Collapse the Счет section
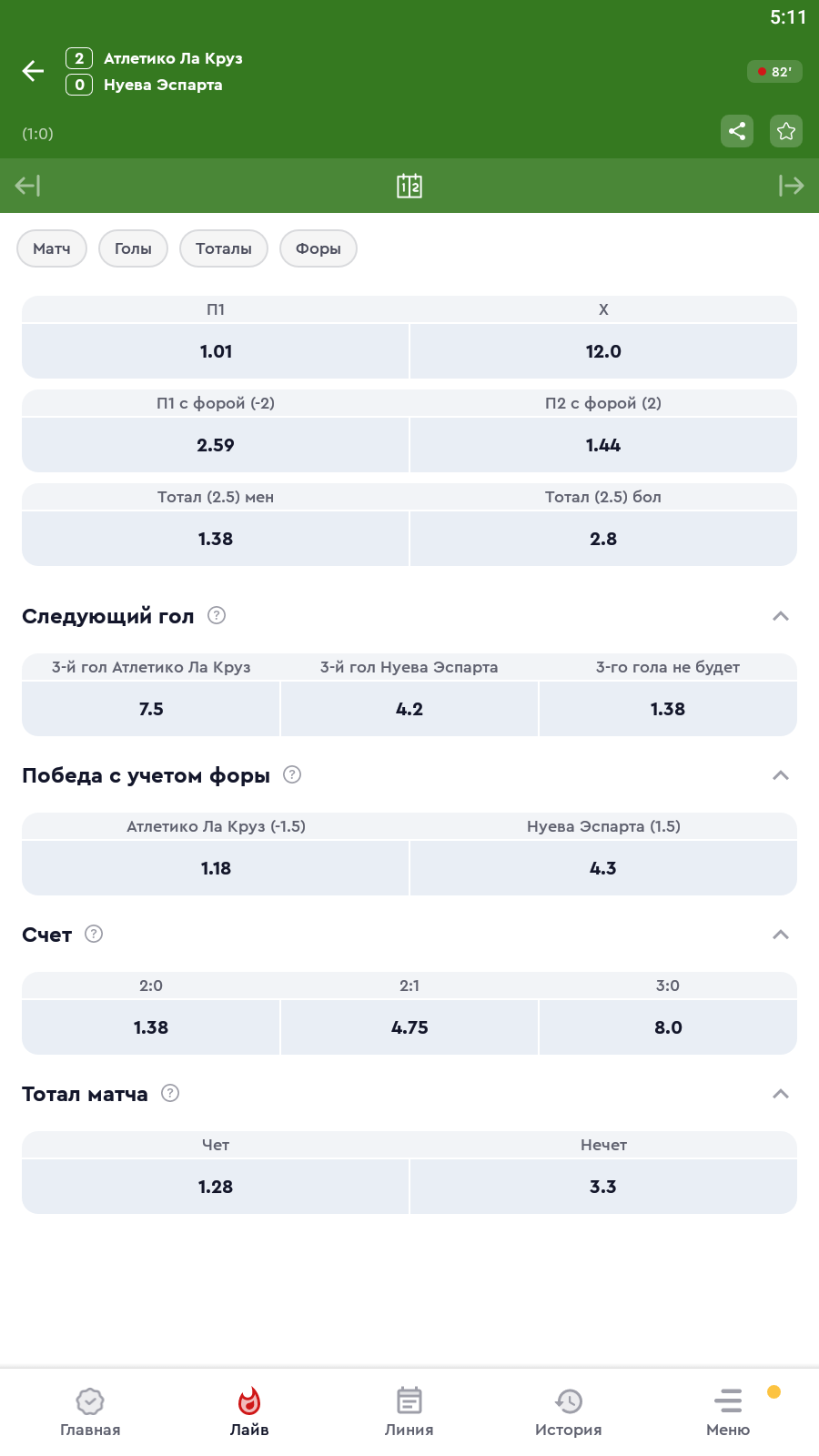The height and width of the screenshot is (1456, 819). pos(780,935)
